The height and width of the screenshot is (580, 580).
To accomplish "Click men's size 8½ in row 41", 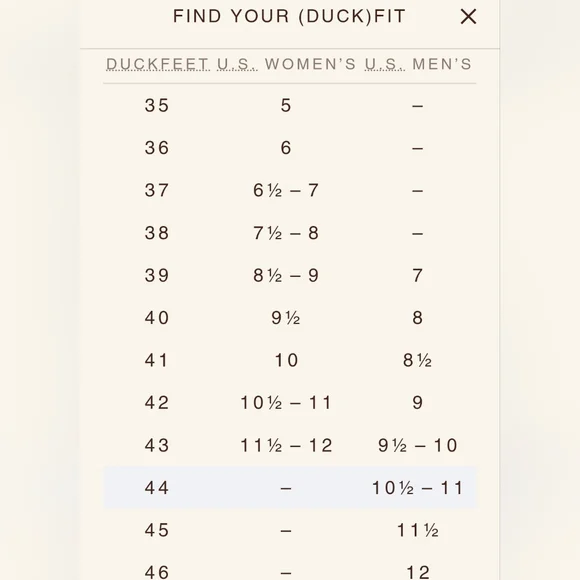I will pos(418,360).
